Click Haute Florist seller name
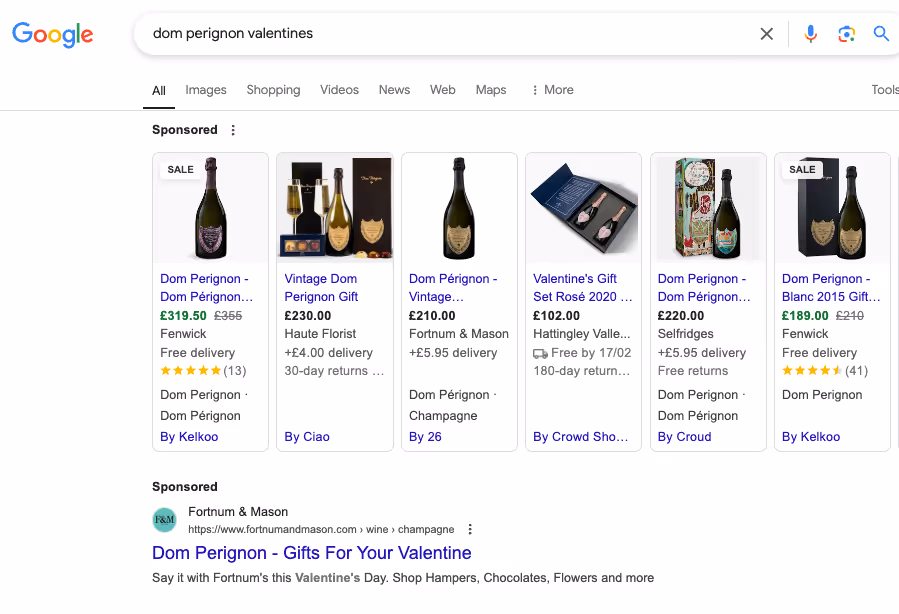The height and width of the screenshot is (614, 899). (x=320, y=334)
